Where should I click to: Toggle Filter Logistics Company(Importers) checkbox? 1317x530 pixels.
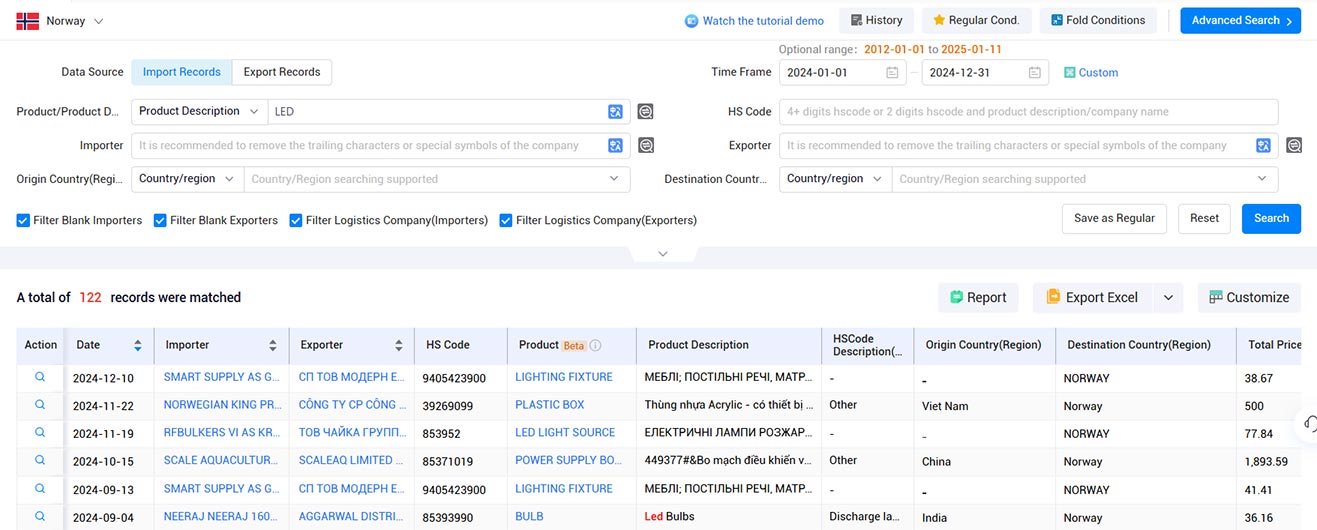coord(296,220)
